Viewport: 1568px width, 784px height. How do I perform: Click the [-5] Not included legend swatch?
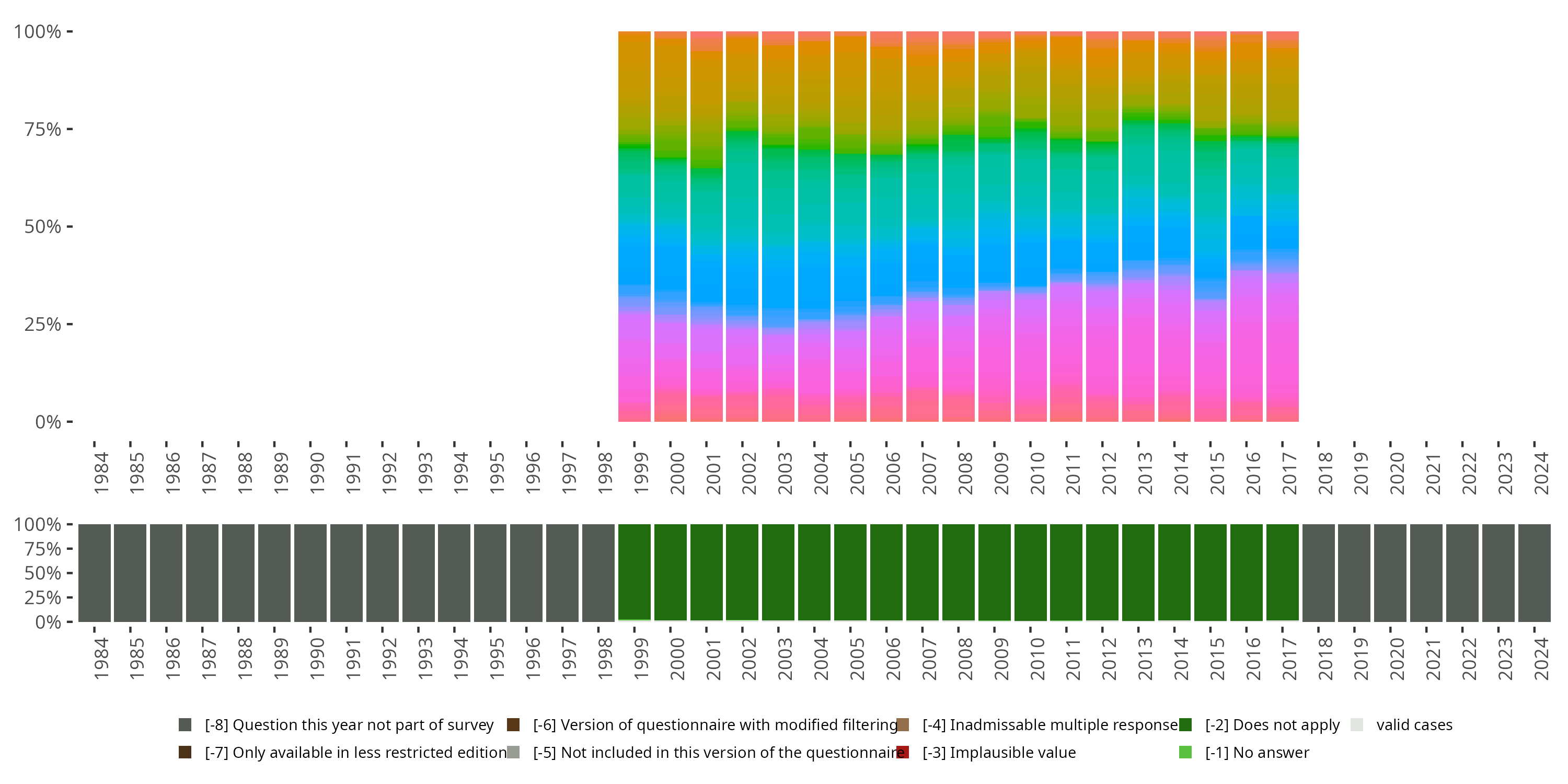click(513, 752)
